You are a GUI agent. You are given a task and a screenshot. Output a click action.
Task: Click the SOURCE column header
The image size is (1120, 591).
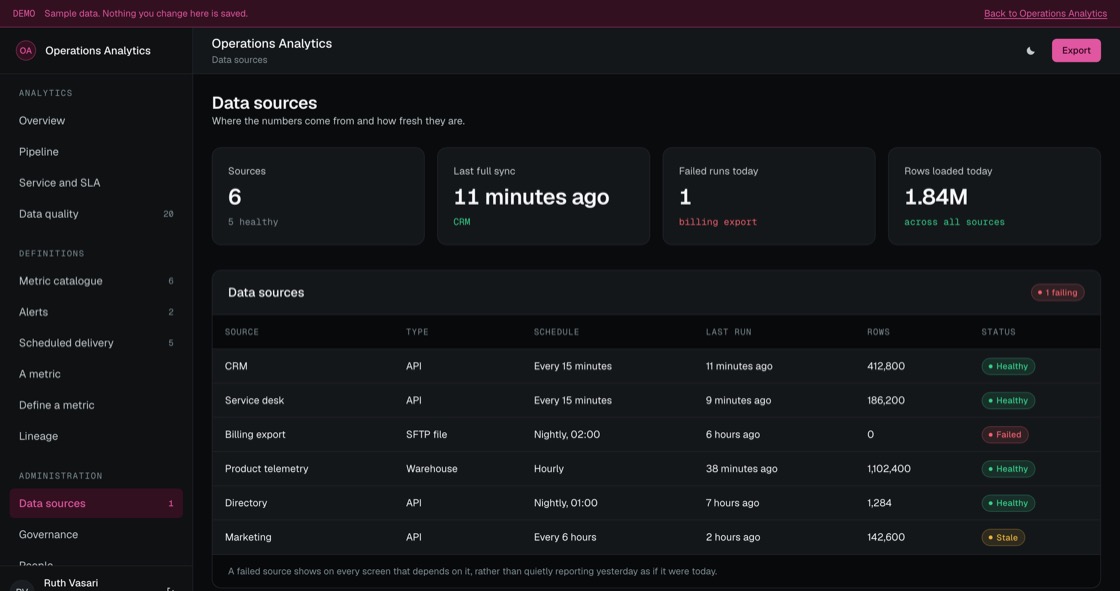pos(241,332)
